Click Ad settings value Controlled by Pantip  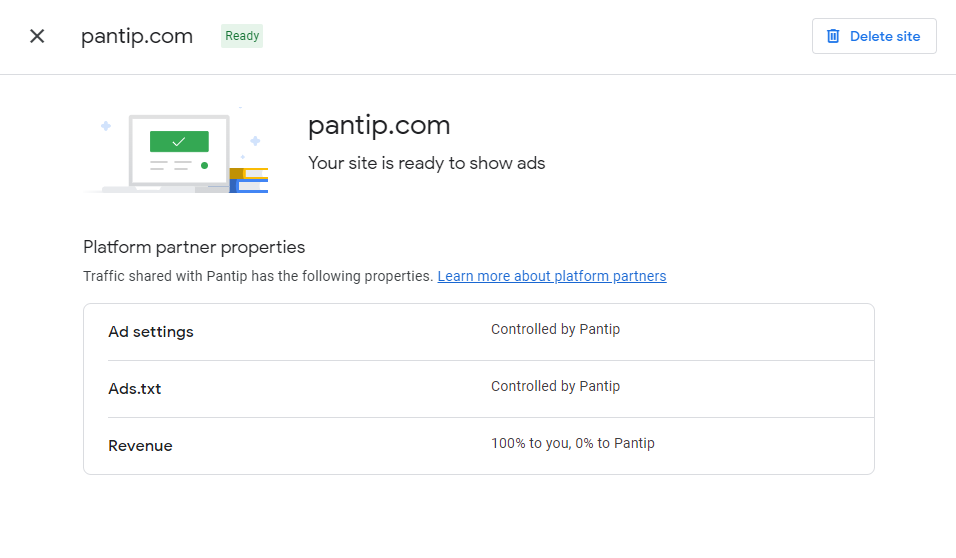point(555,329)
